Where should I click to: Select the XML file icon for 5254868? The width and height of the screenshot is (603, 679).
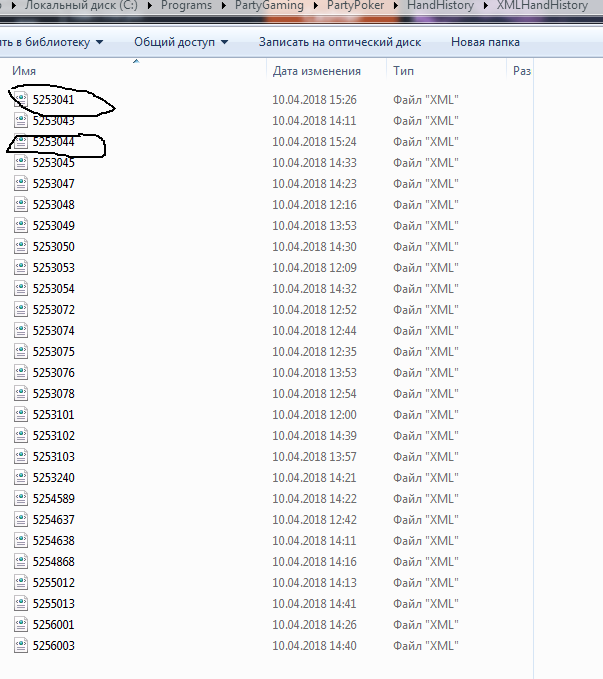(x=21, y=562)
